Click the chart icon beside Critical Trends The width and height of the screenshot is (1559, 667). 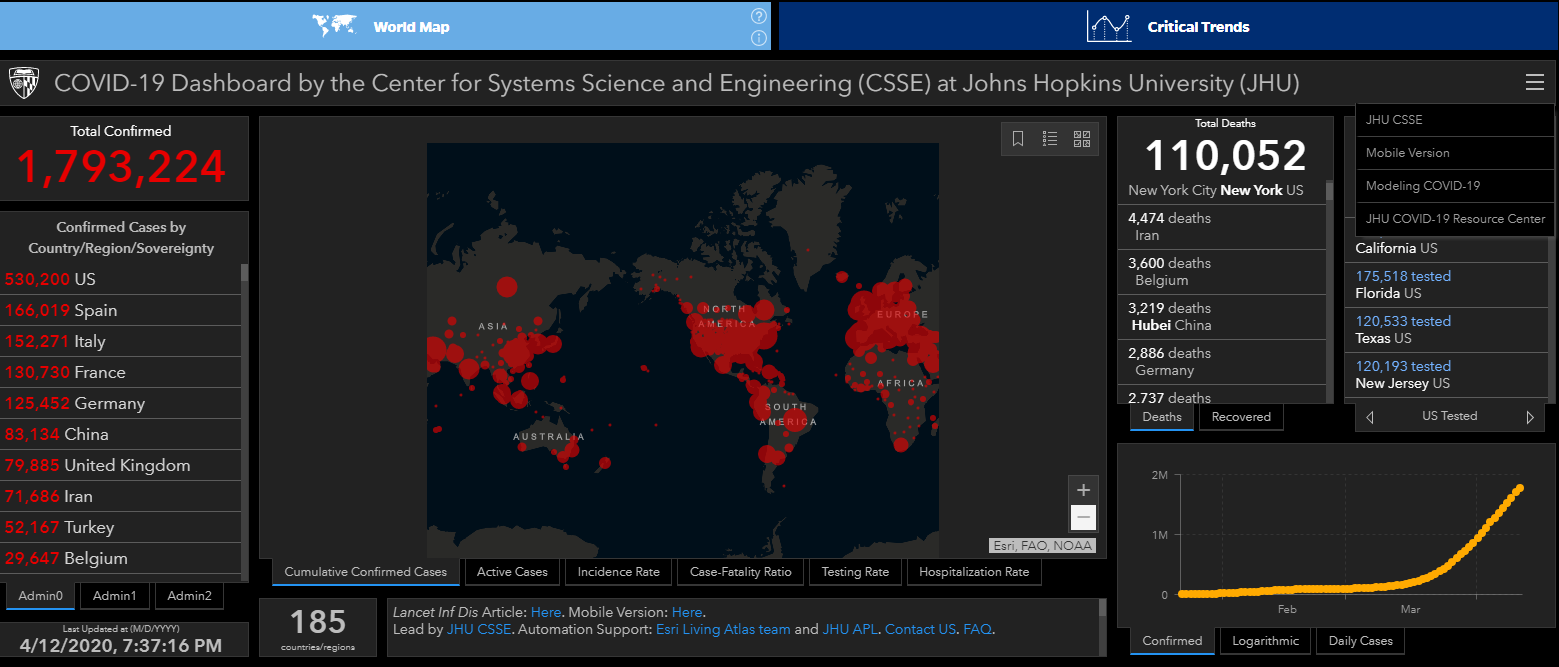(1109, 27)
